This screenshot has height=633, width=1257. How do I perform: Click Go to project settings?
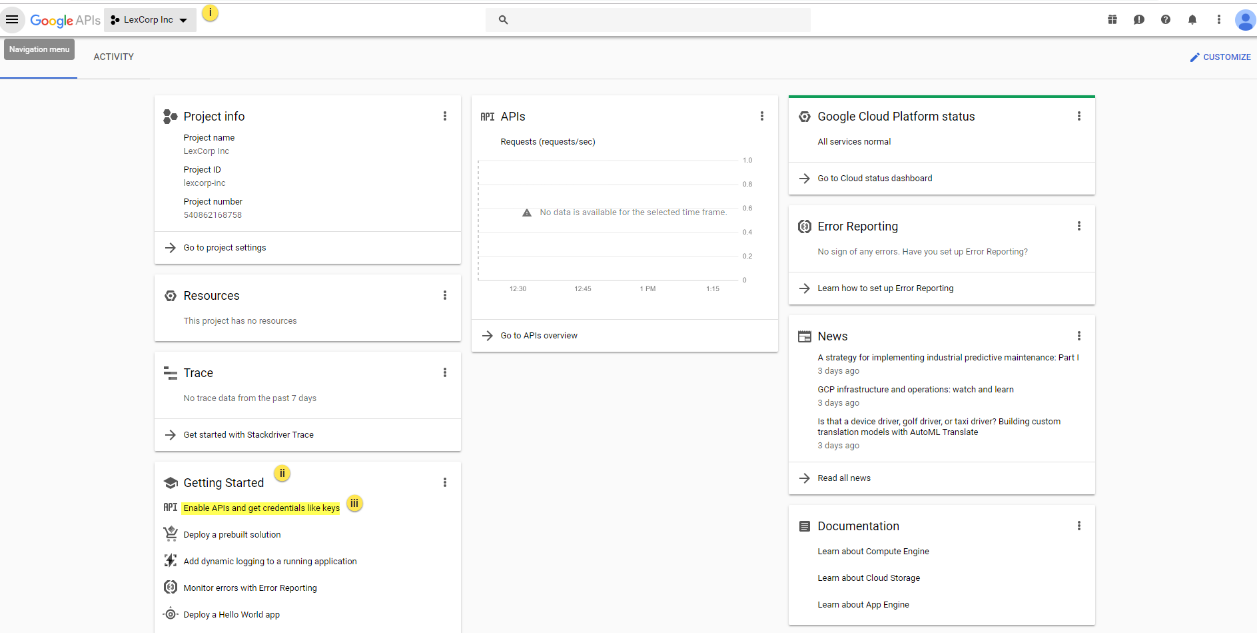point(225,248)
